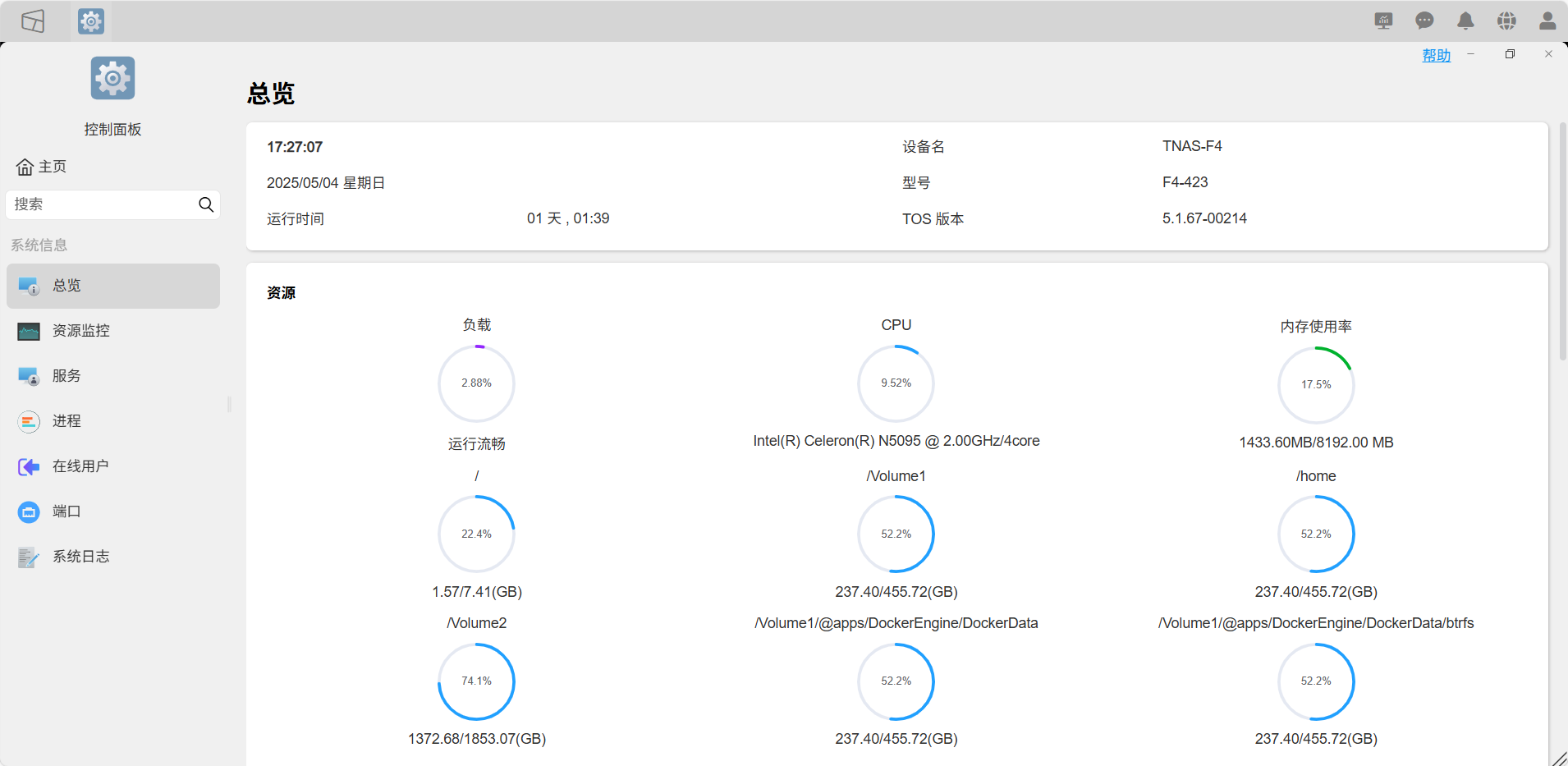Open 端口 page
Screen dimensions: 1568x766
tap(113, 511)
